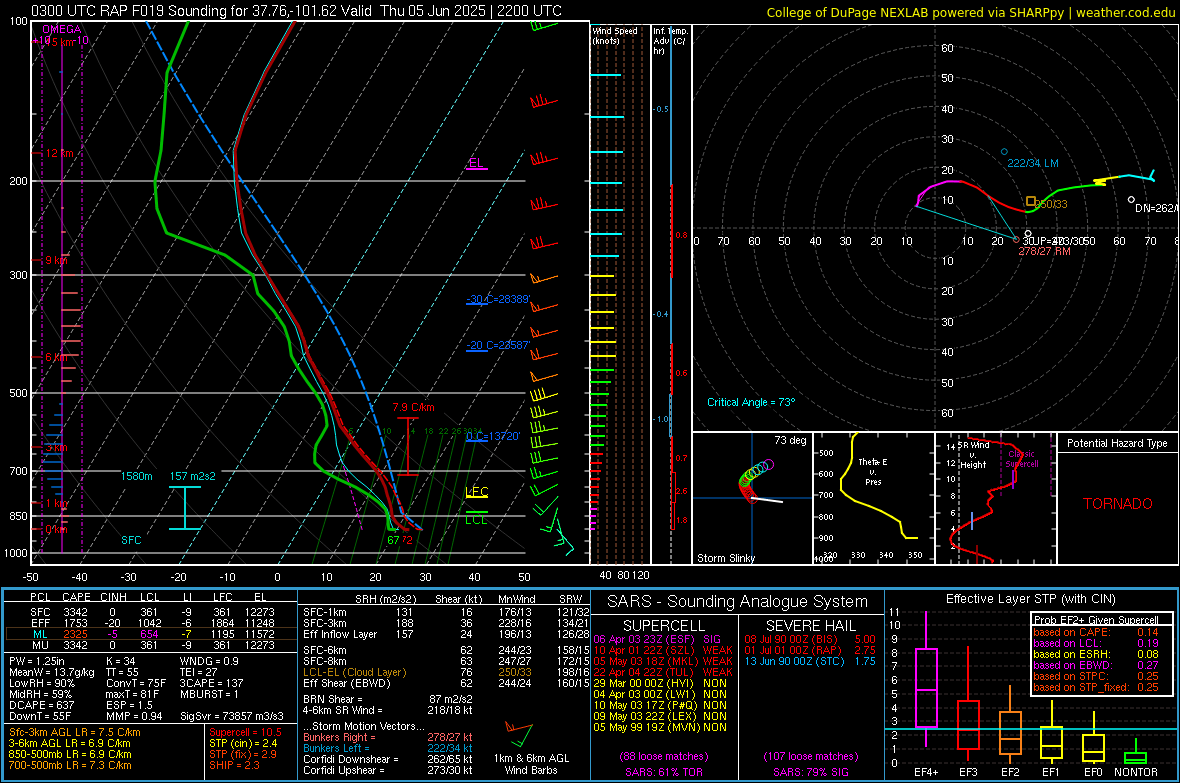The width and height of the screenshot is (1180, 783).
Task: Click the Potential Hazard Type header
Action: pyautogui.click(x=1117, y=443)
